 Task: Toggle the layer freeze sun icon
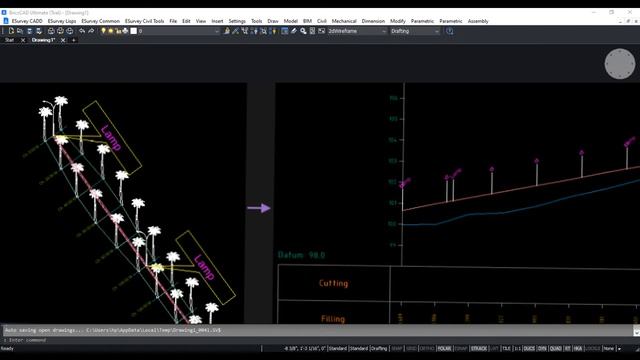coord(111,31)
